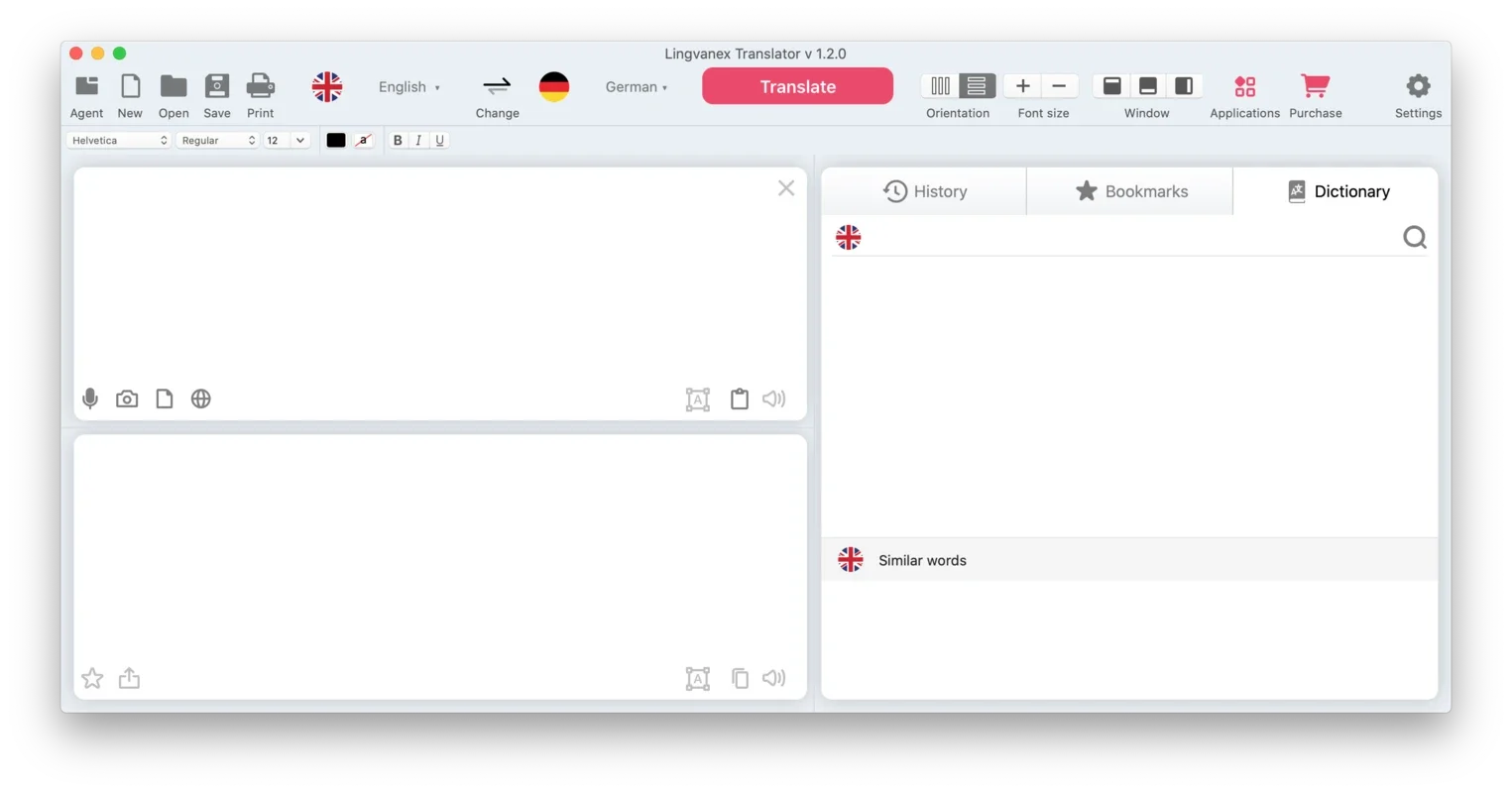Screen dimensions: 1512x793
Task: Open Settings gear
Action: coord(1419,86)
